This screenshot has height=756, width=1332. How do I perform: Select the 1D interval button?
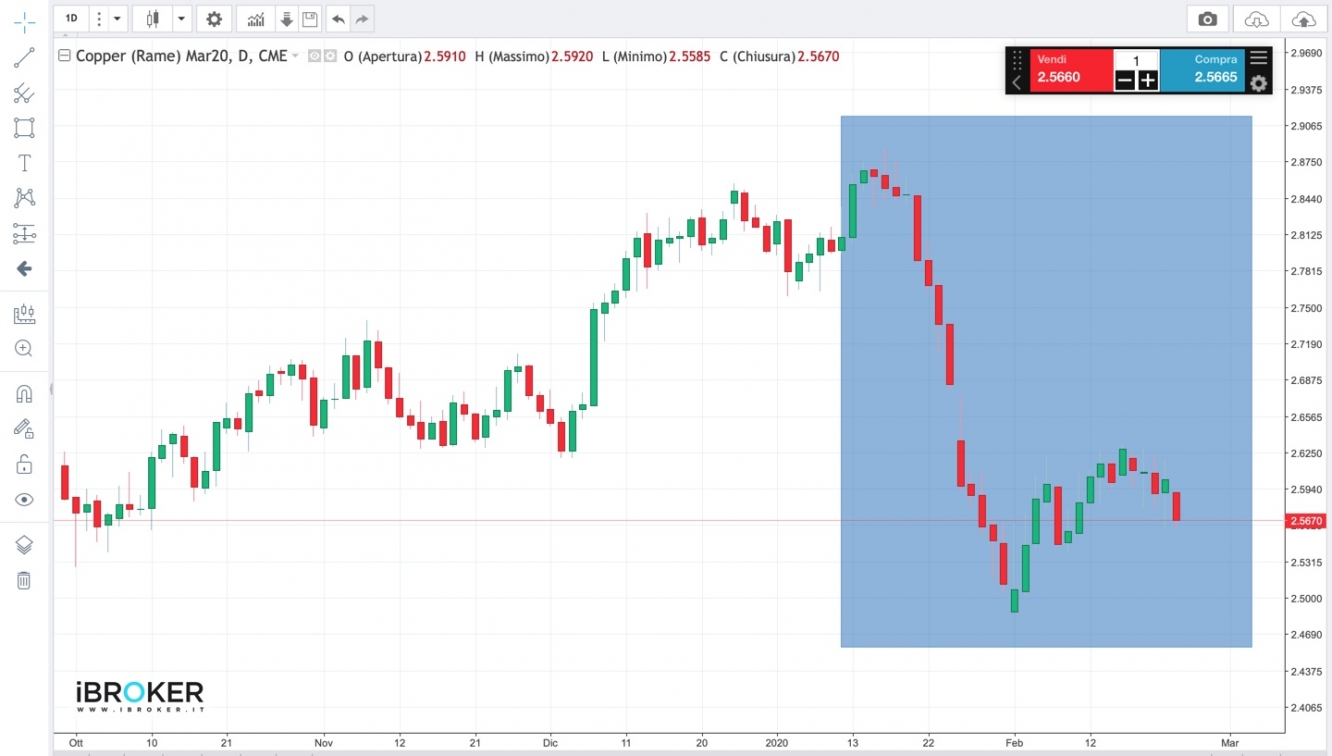coord(72,19)
